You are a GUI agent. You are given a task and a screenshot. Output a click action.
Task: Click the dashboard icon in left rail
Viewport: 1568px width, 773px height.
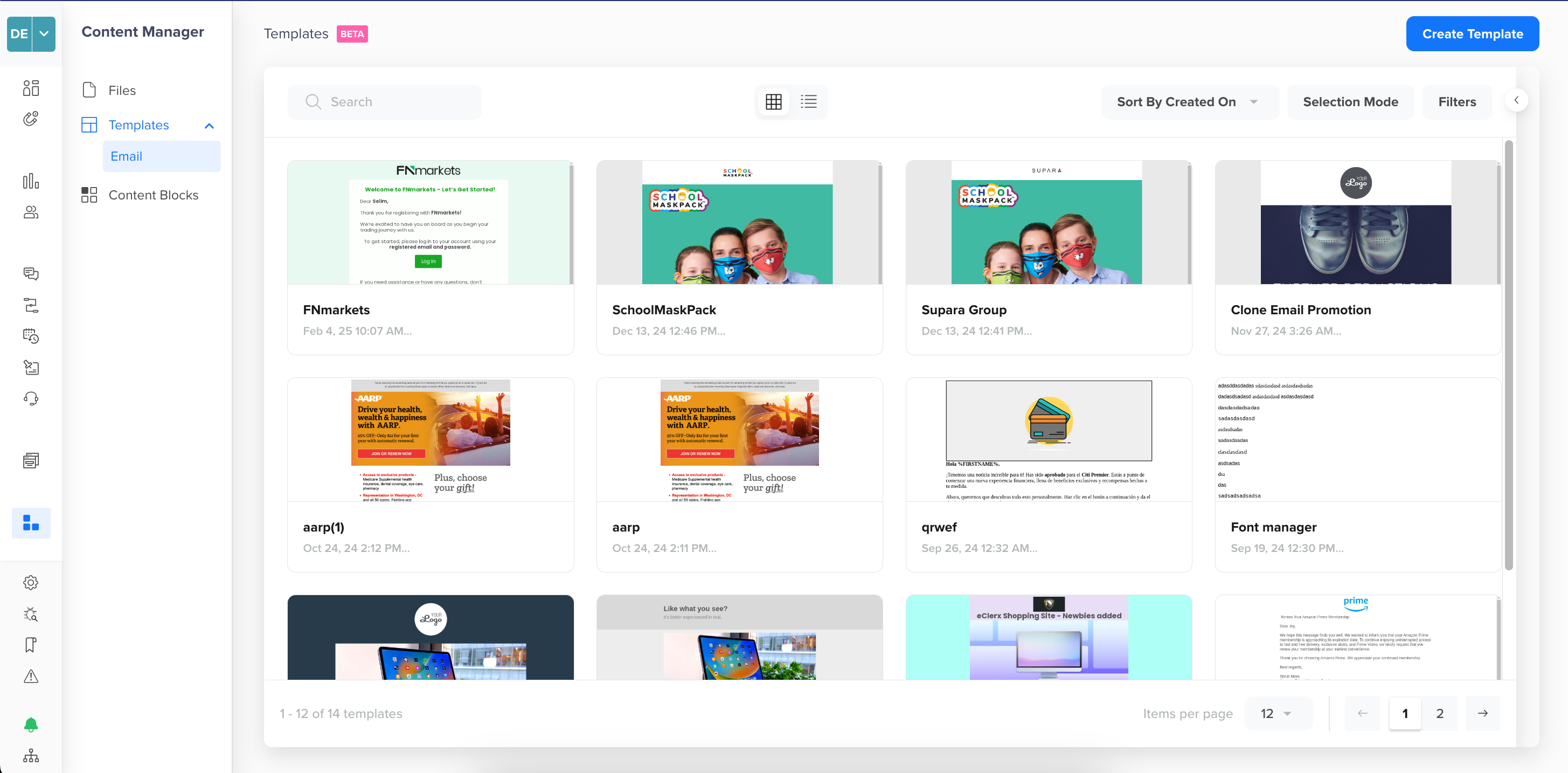click(30, 88)
